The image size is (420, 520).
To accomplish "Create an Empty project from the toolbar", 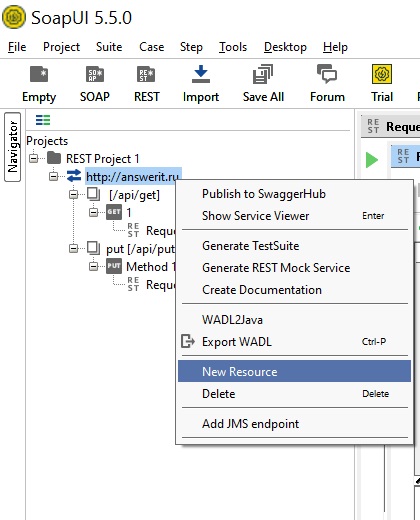I will 39,74.
